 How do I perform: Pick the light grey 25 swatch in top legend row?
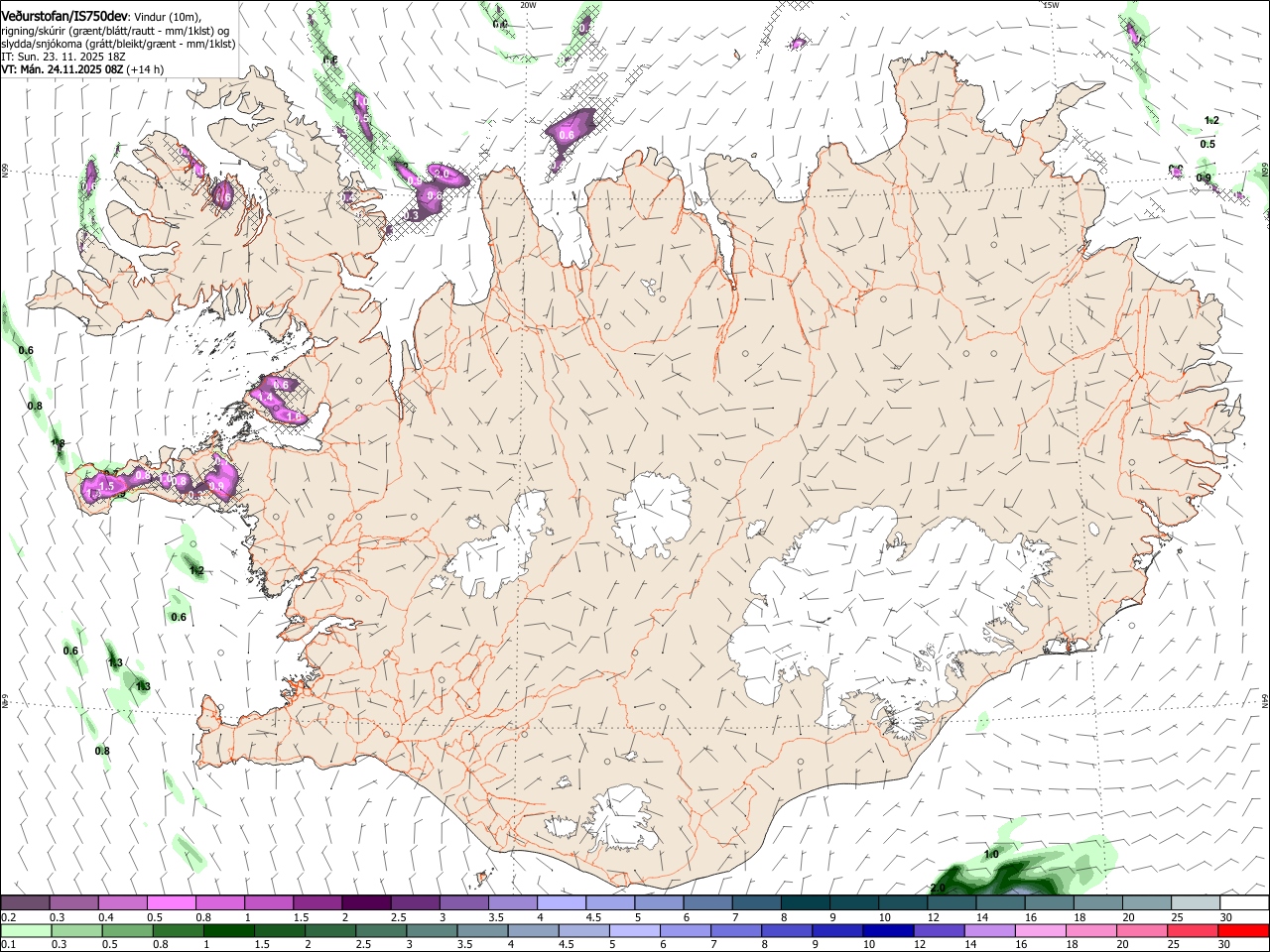(x=1196, y=903)
